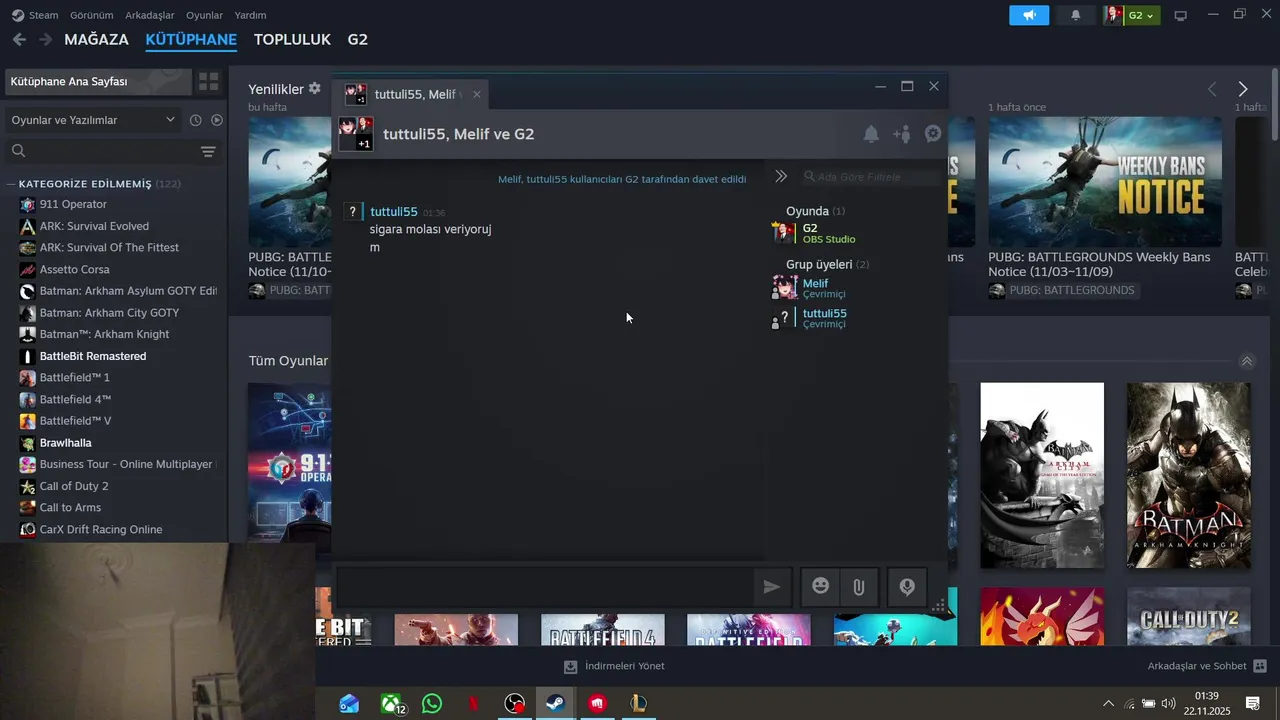Open 'Oyunlar ve Yazılımlar' filter dropdown

pyautogui.click(x=94, y=120)
